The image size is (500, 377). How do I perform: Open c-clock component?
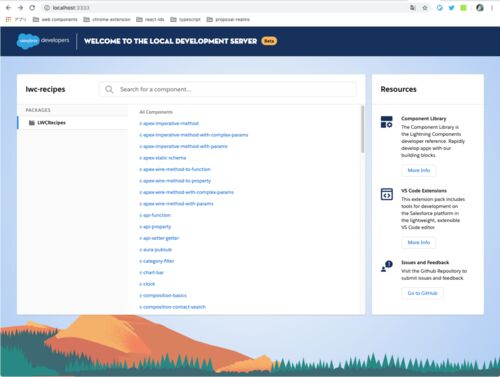click(147, 284)
